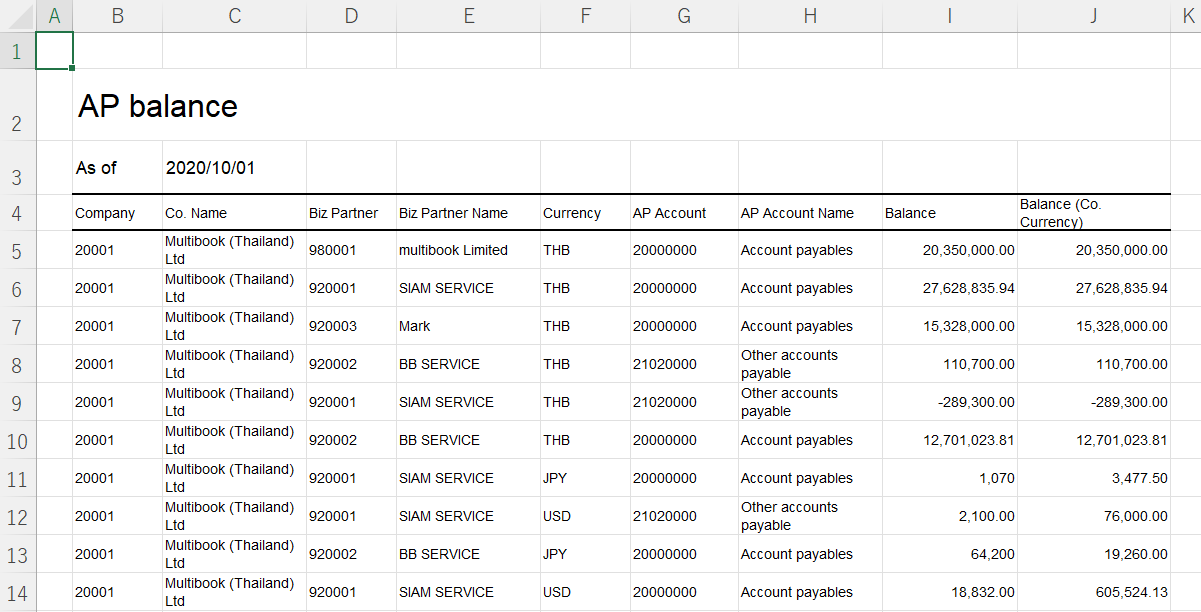This screenshot has height=612, width=1201.
Task: Select balance 110,700.00 in column I
Action: tap(950, 364)
